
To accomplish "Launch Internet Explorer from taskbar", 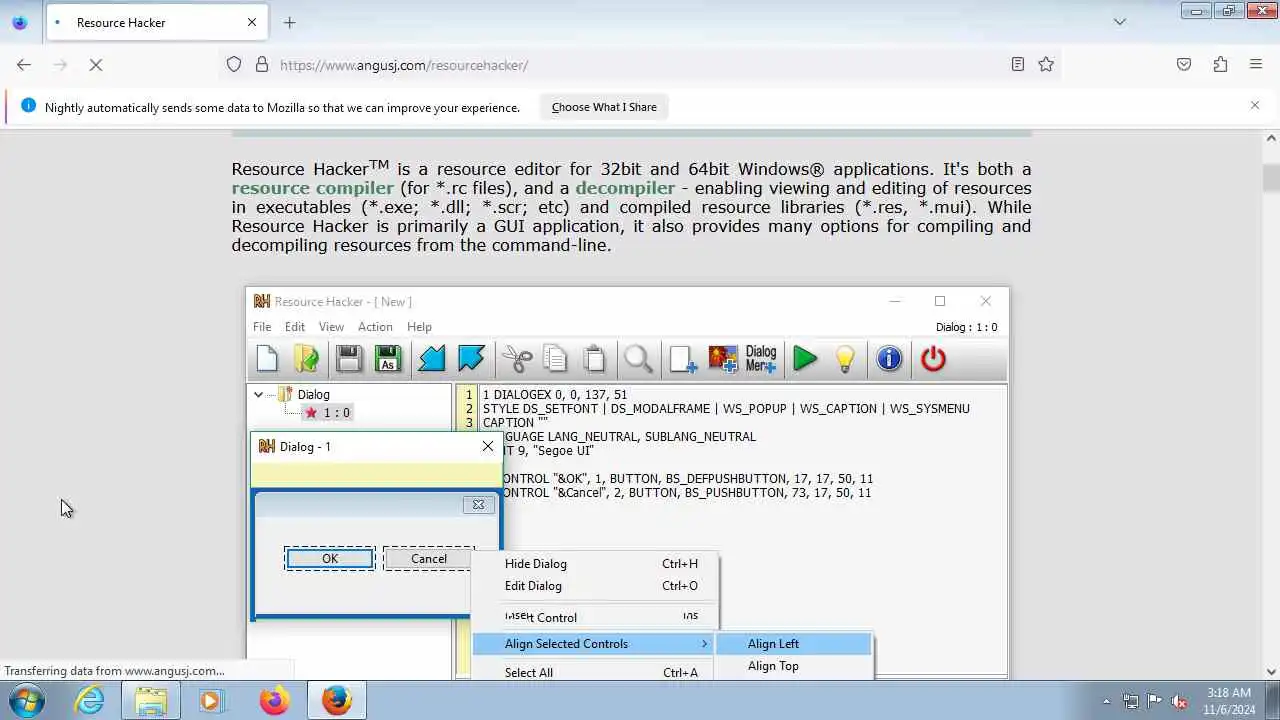I will [x=90, y=701].
